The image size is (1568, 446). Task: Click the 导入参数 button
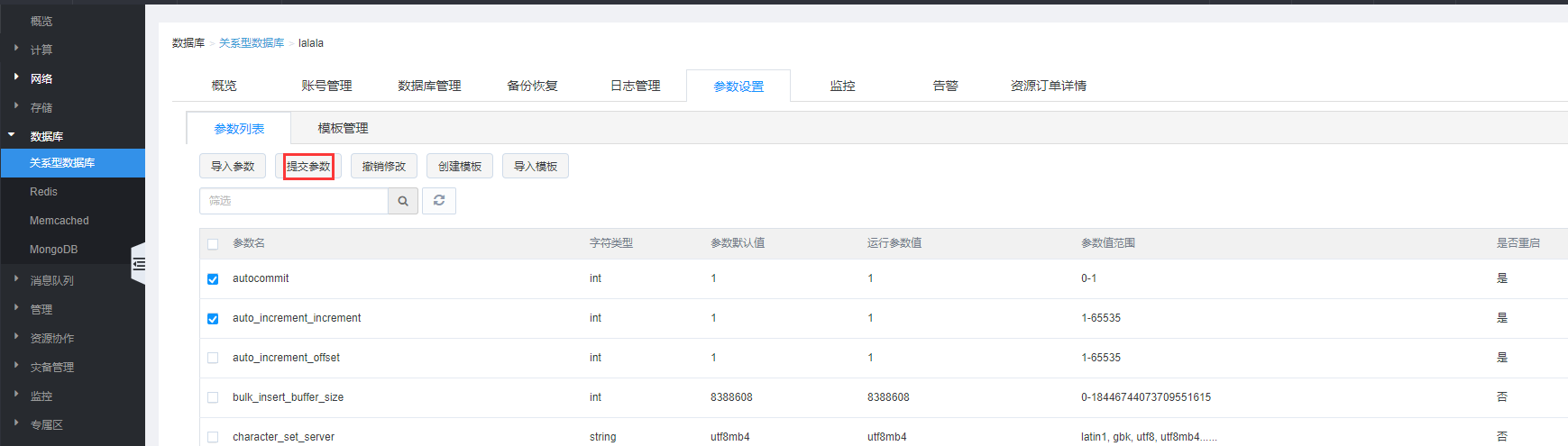pyautogui.click(x=233, y=167)
